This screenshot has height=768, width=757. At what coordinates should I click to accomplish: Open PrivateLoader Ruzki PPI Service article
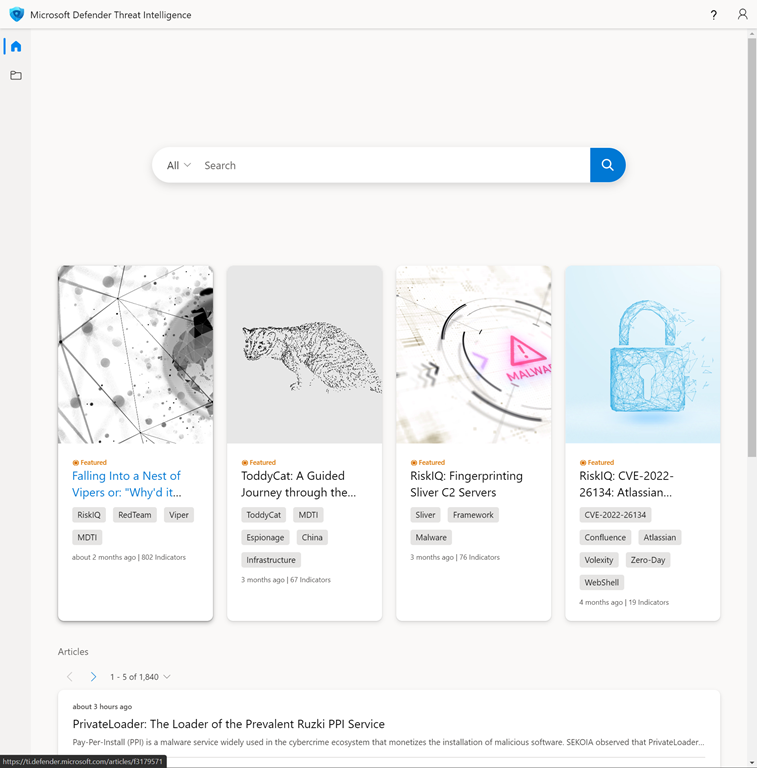(228, 724)
